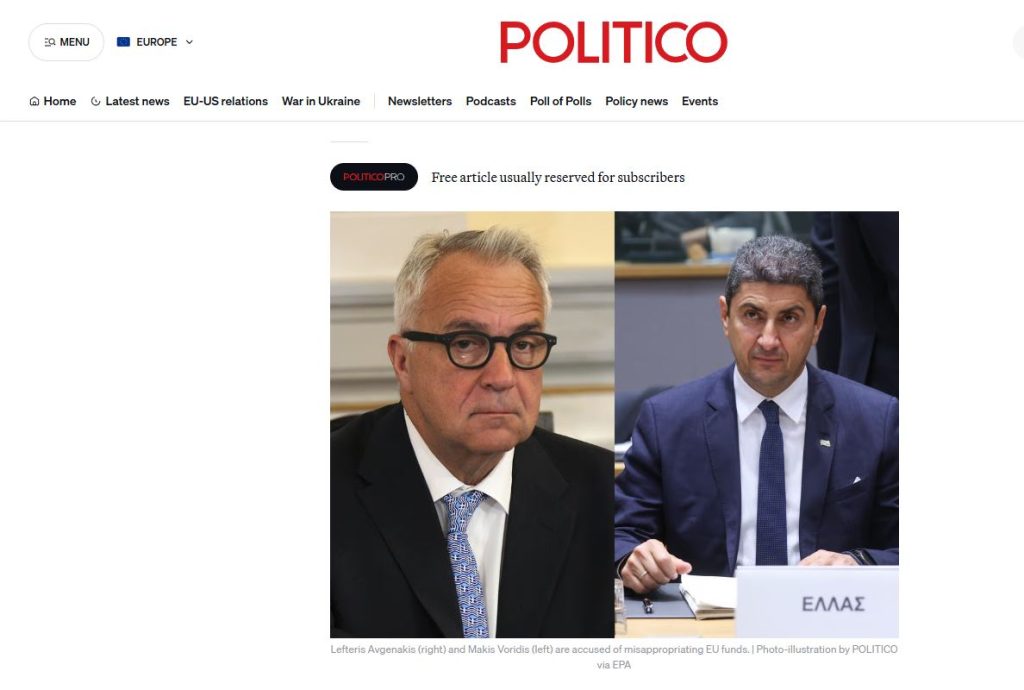The height and width of the screenshot is (690, 1024).
Task: Open Poll of Polls page
Action: point(560,101)
